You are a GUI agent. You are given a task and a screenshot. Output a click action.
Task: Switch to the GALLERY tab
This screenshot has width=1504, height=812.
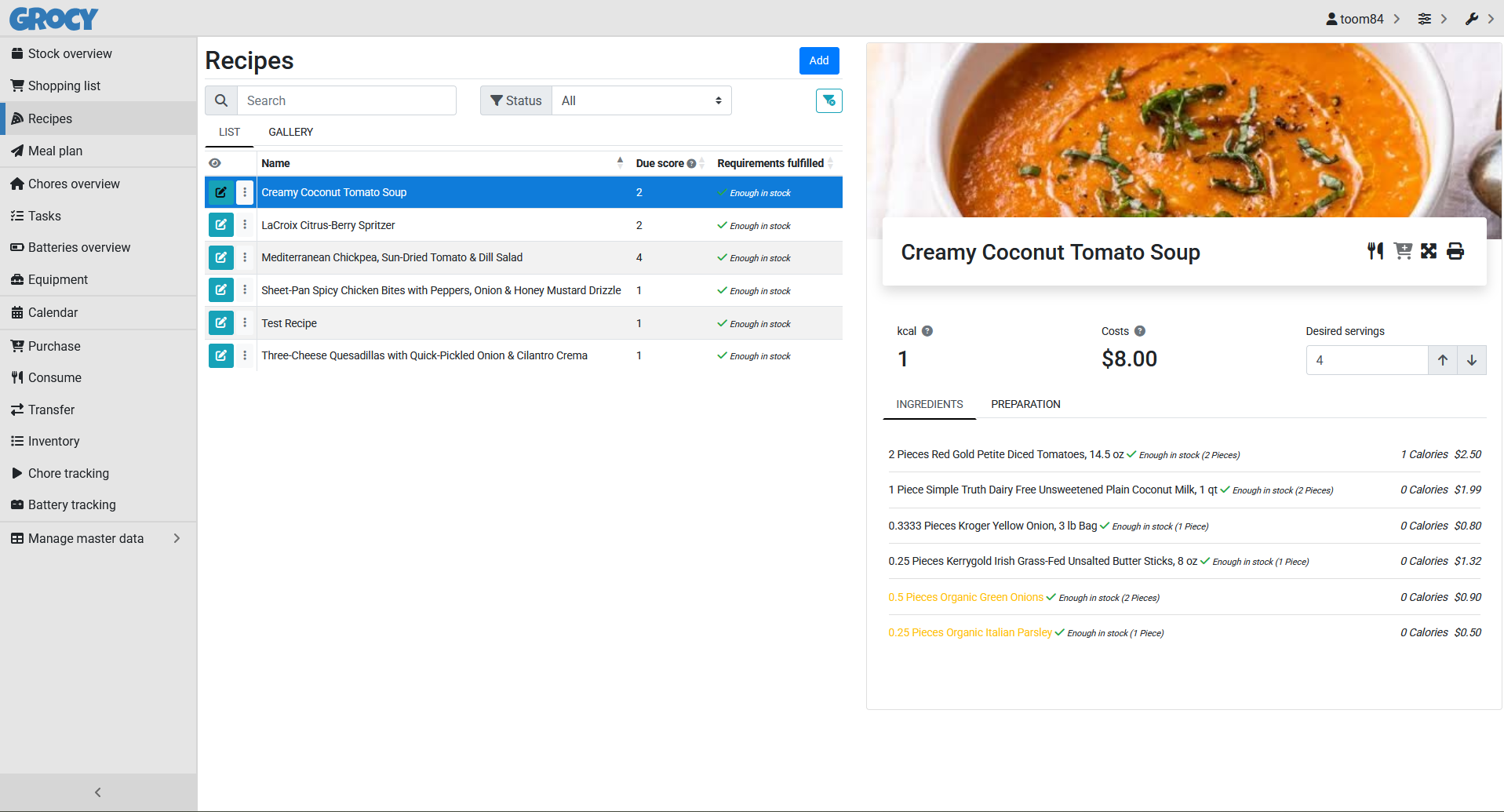(290, 132)
